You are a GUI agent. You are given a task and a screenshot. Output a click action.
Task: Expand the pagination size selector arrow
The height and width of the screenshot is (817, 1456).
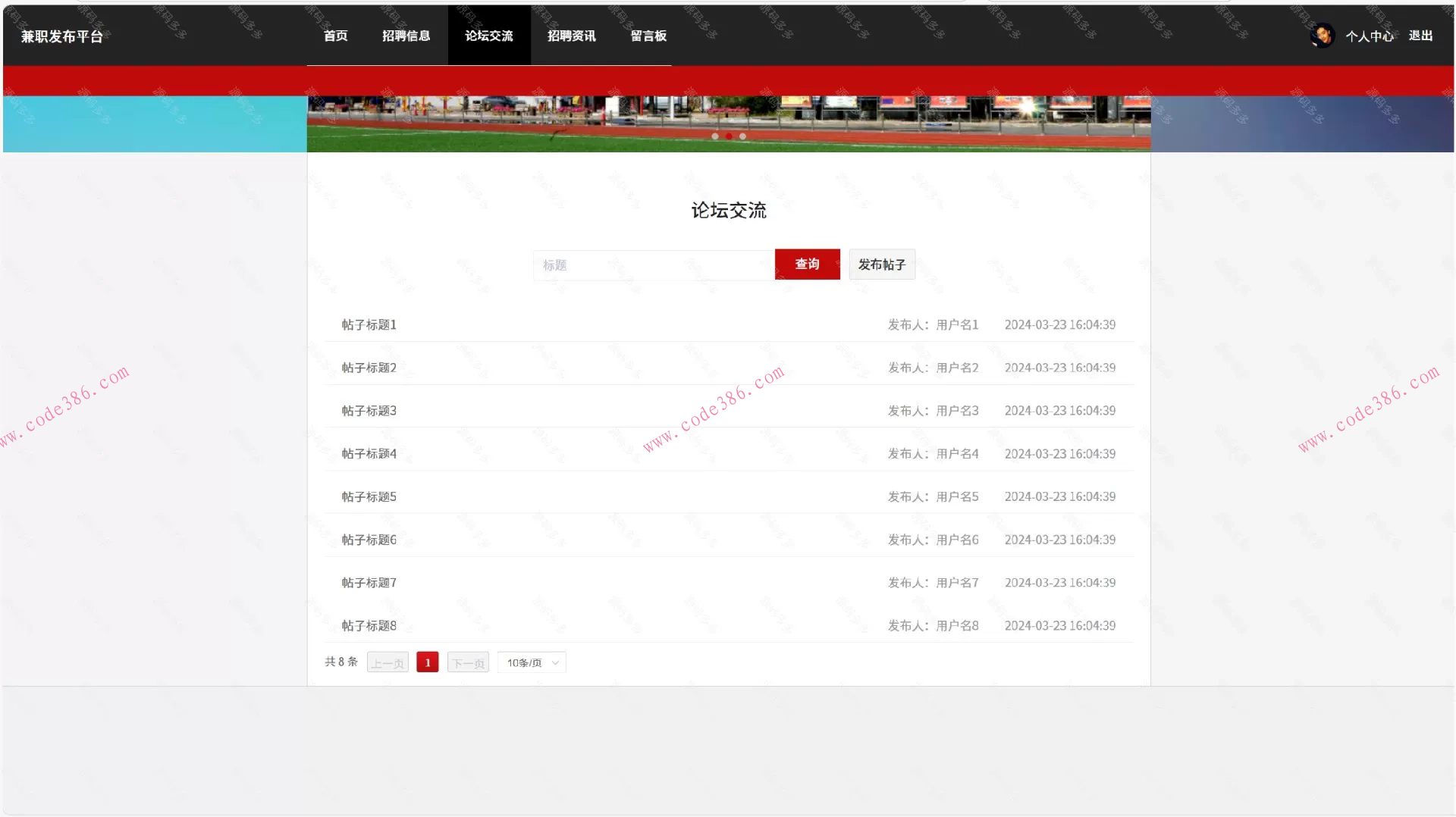556,662
